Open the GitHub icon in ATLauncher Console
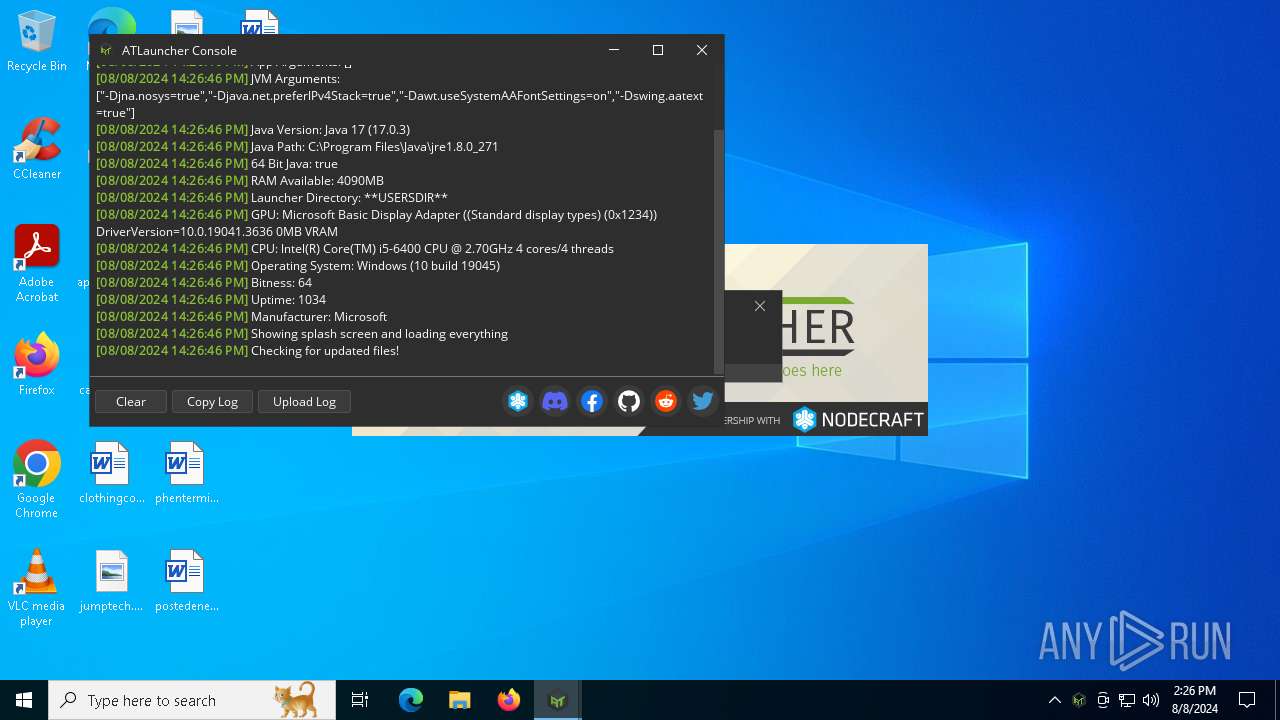 [629, 401]
